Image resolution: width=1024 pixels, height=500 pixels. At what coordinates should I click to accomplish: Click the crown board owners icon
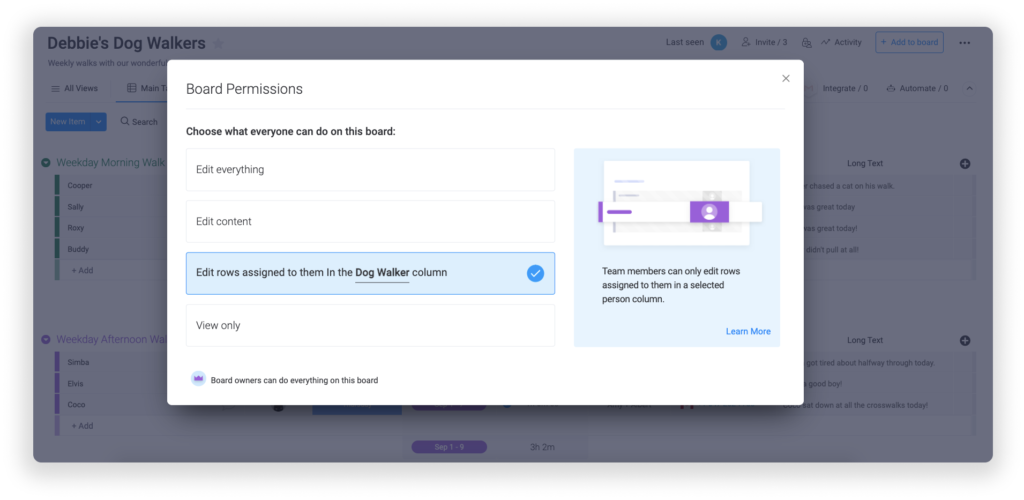tap(198, 380)
